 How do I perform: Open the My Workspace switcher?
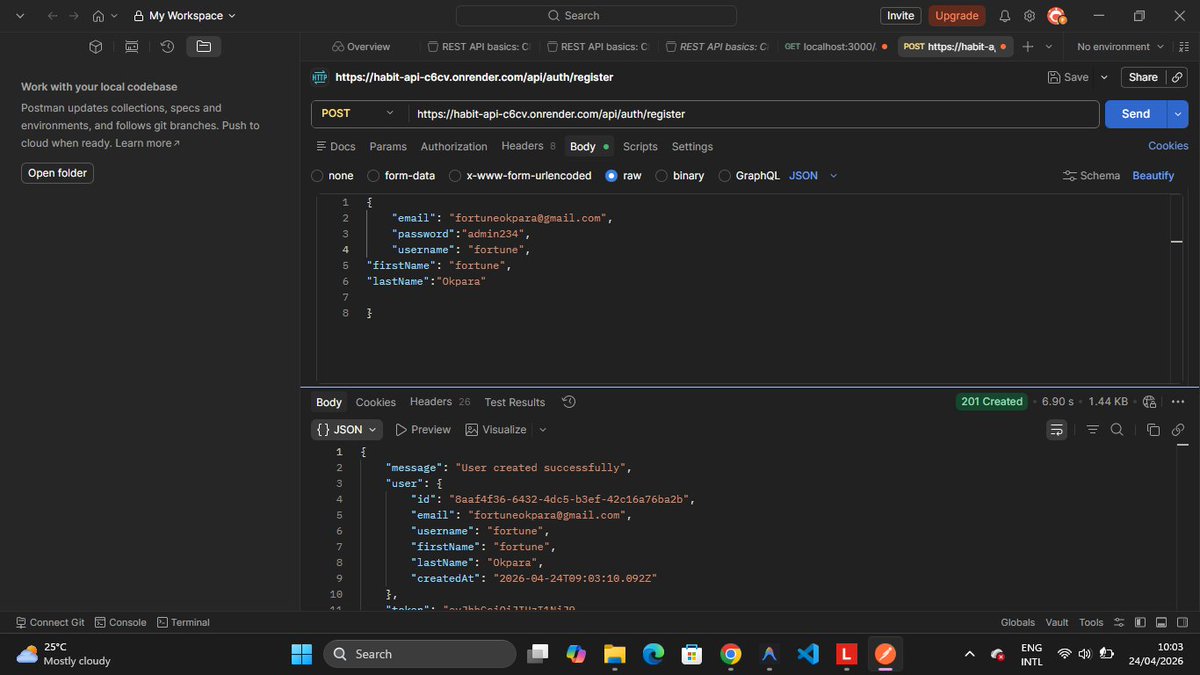pyautogui.click(x=185, y=16)
